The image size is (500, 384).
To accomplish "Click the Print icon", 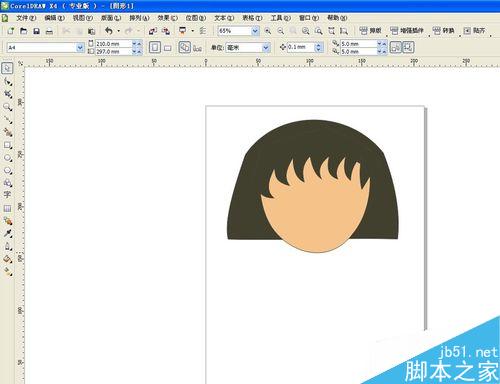I will 49,31.
